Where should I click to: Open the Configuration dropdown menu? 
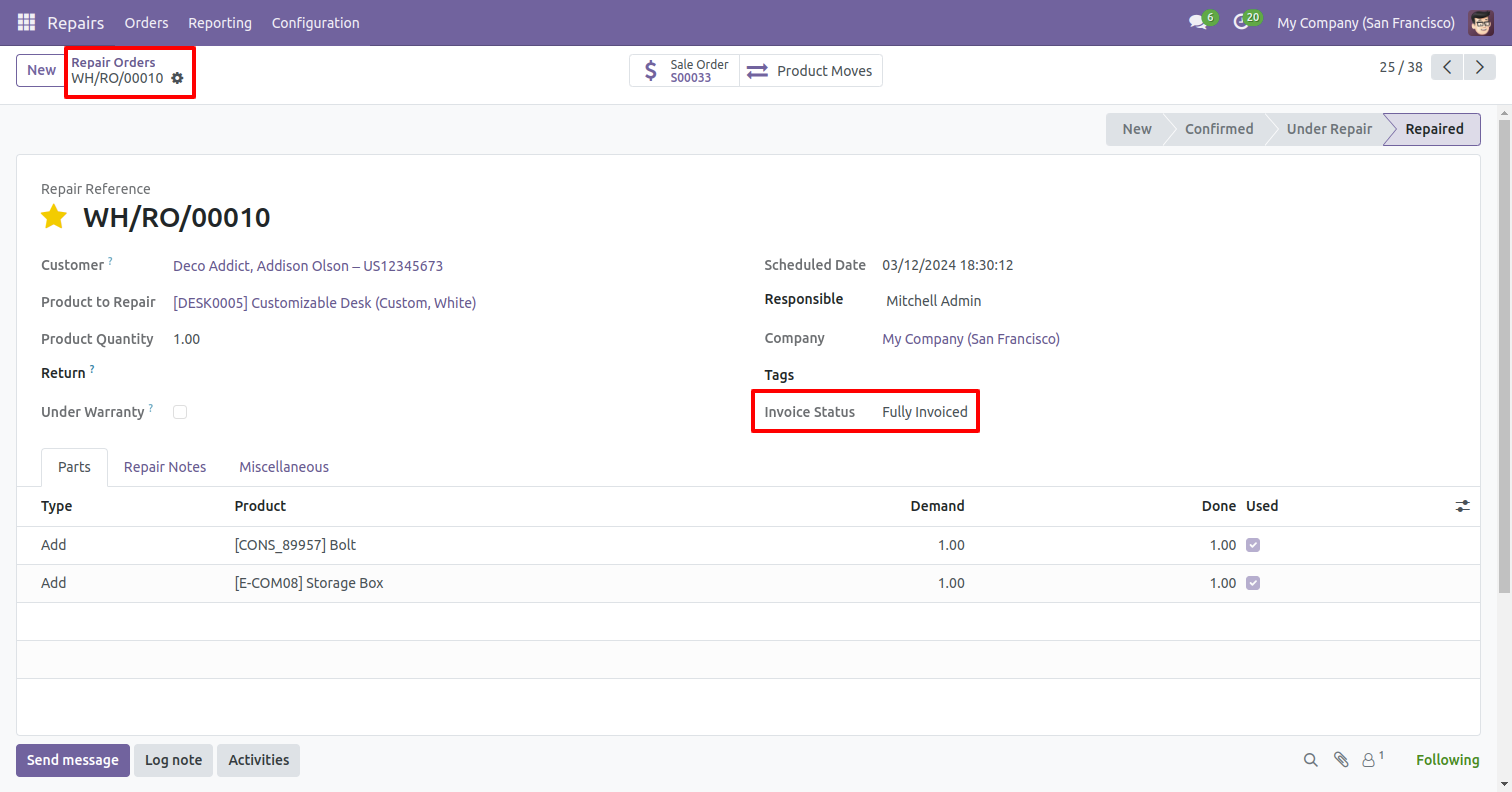315,22
